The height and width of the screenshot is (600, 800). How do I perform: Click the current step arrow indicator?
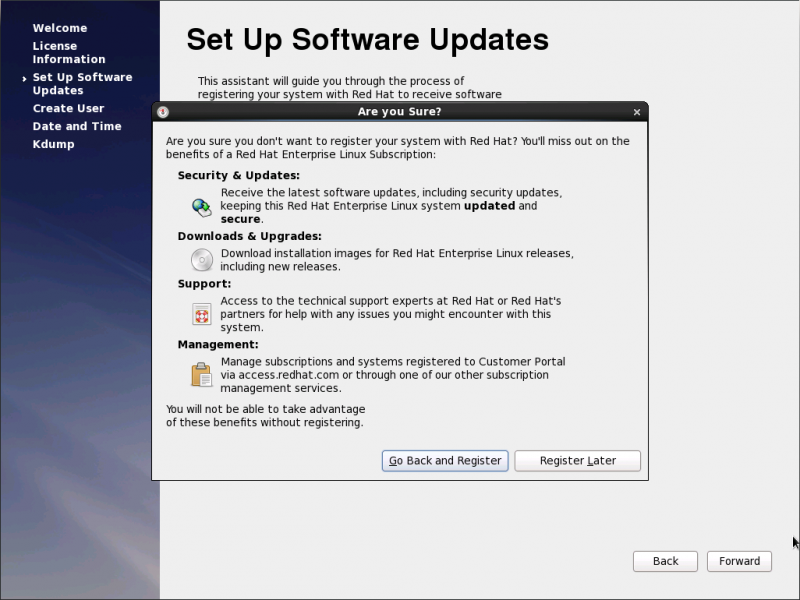tap(24, 78)
